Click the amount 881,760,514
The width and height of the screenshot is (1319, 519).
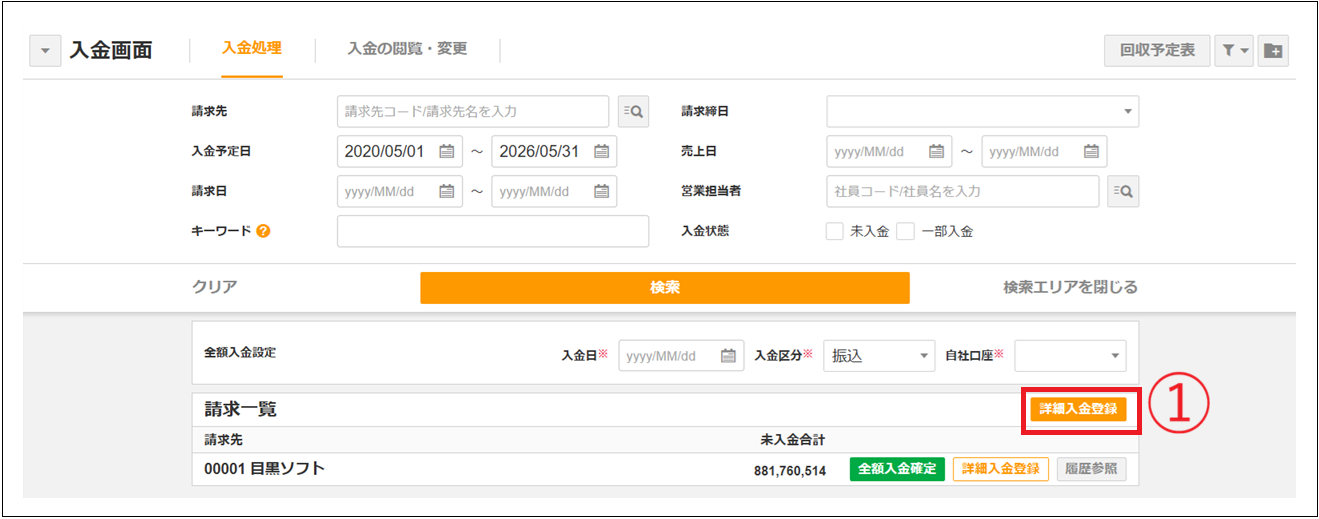tap(790, 471)
